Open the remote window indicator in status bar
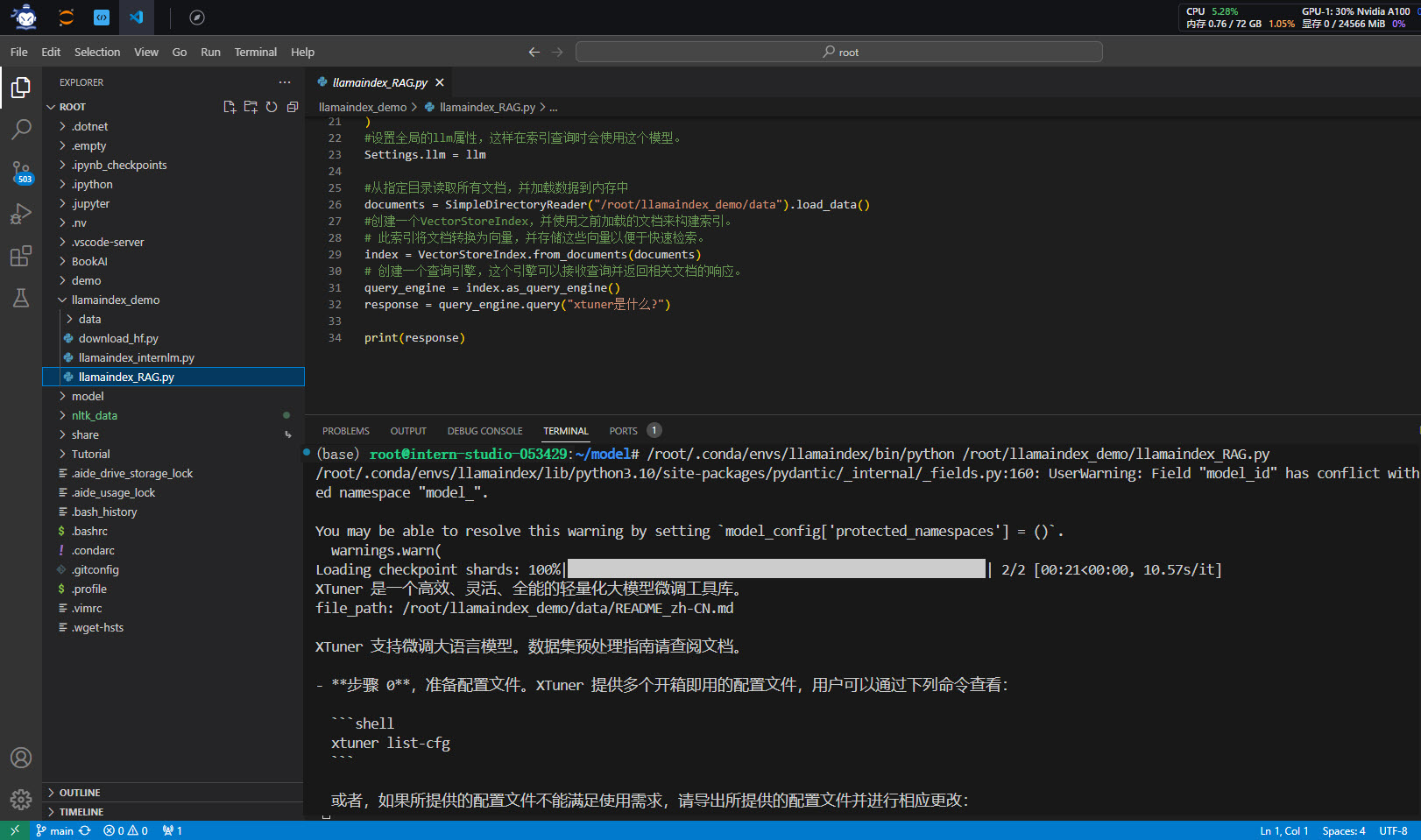 click(x=14, y=830)
